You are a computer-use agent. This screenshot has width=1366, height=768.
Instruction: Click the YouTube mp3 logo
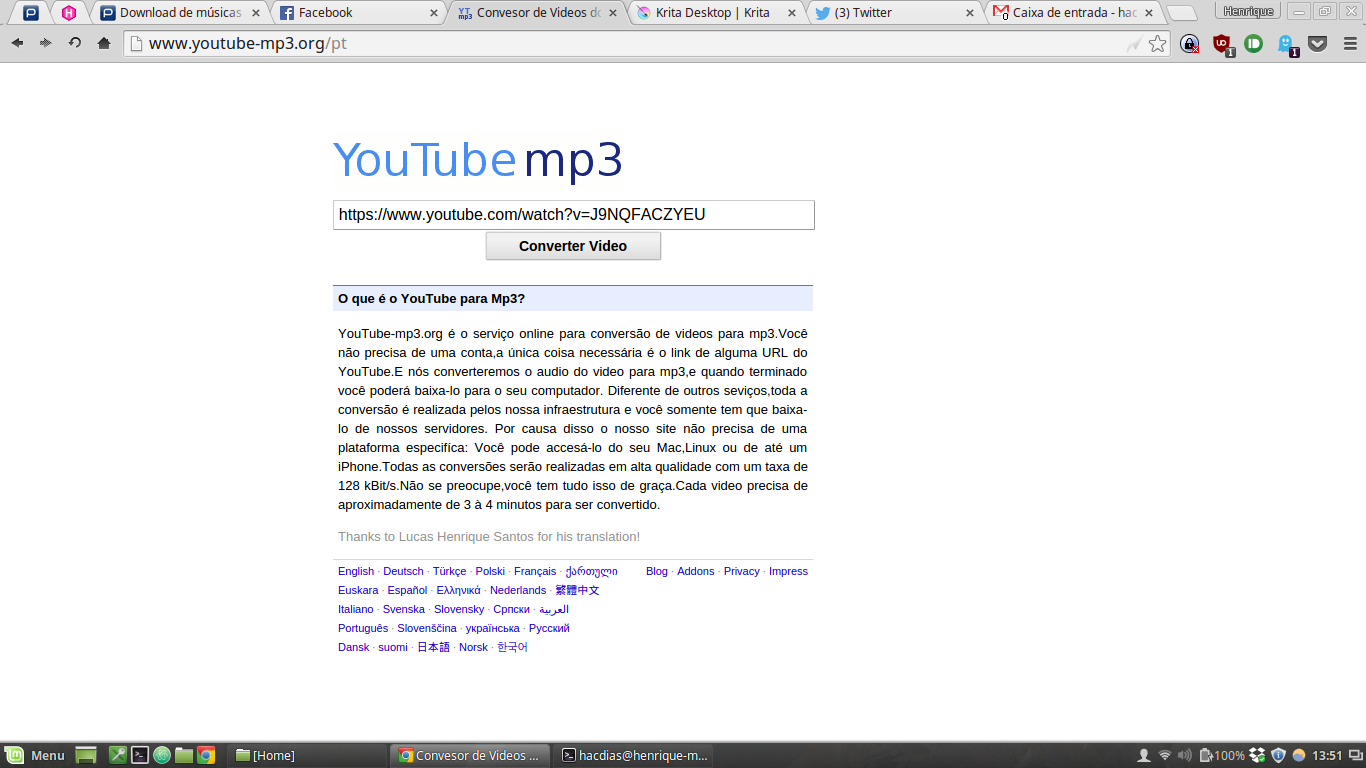(x=478, y=160)
